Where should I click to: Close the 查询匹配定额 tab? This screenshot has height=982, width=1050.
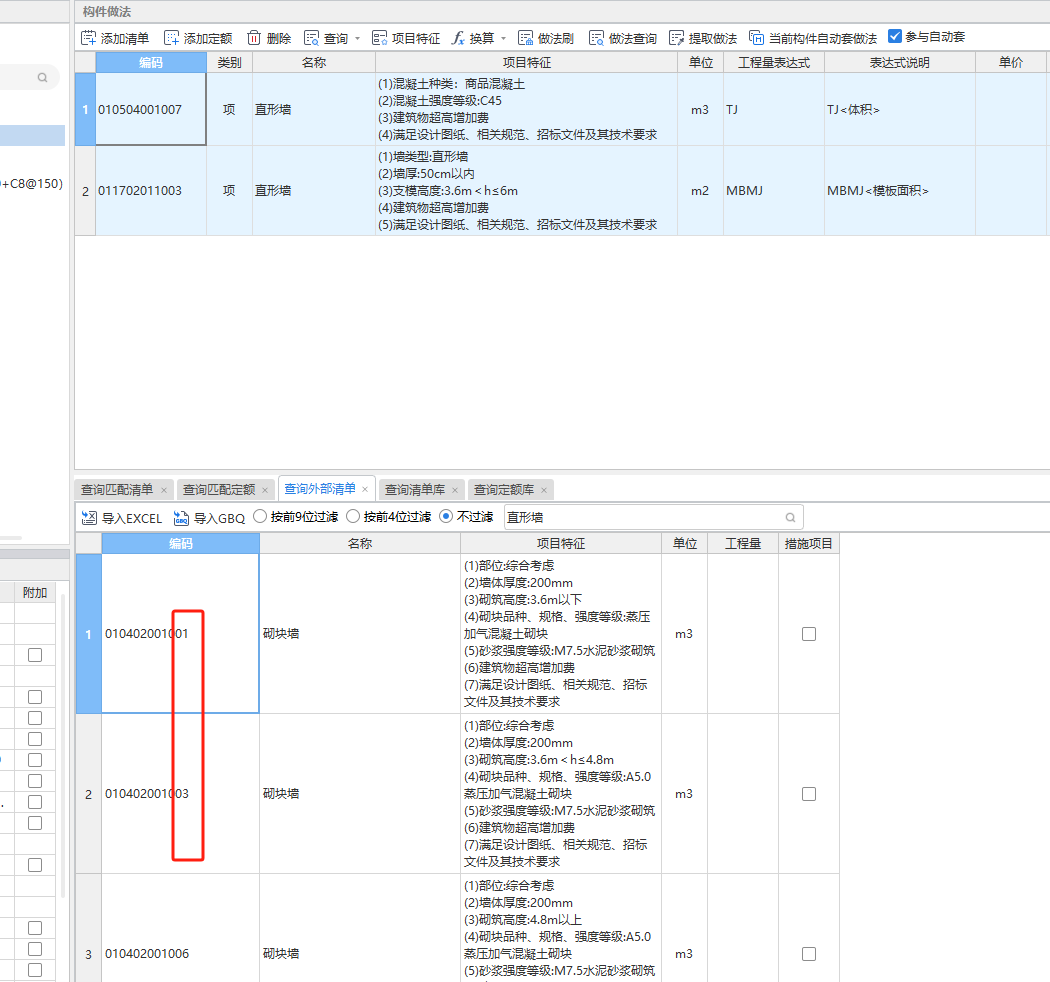[265, 490]
